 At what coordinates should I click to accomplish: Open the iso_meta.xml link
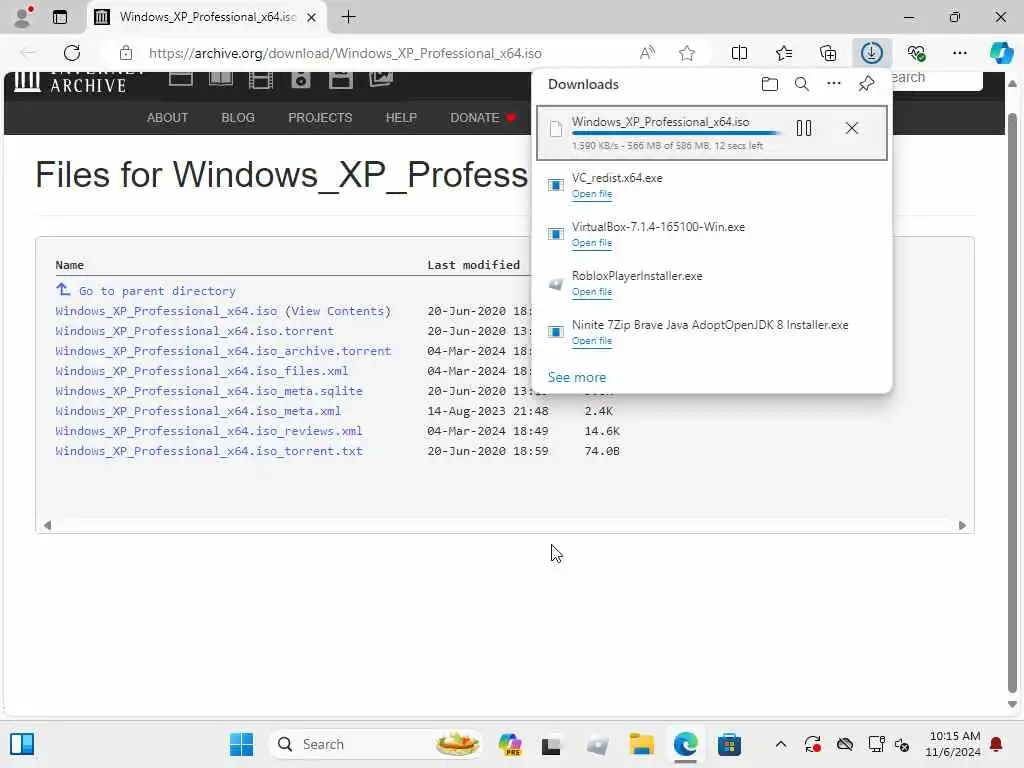click(x=198, y=411)
